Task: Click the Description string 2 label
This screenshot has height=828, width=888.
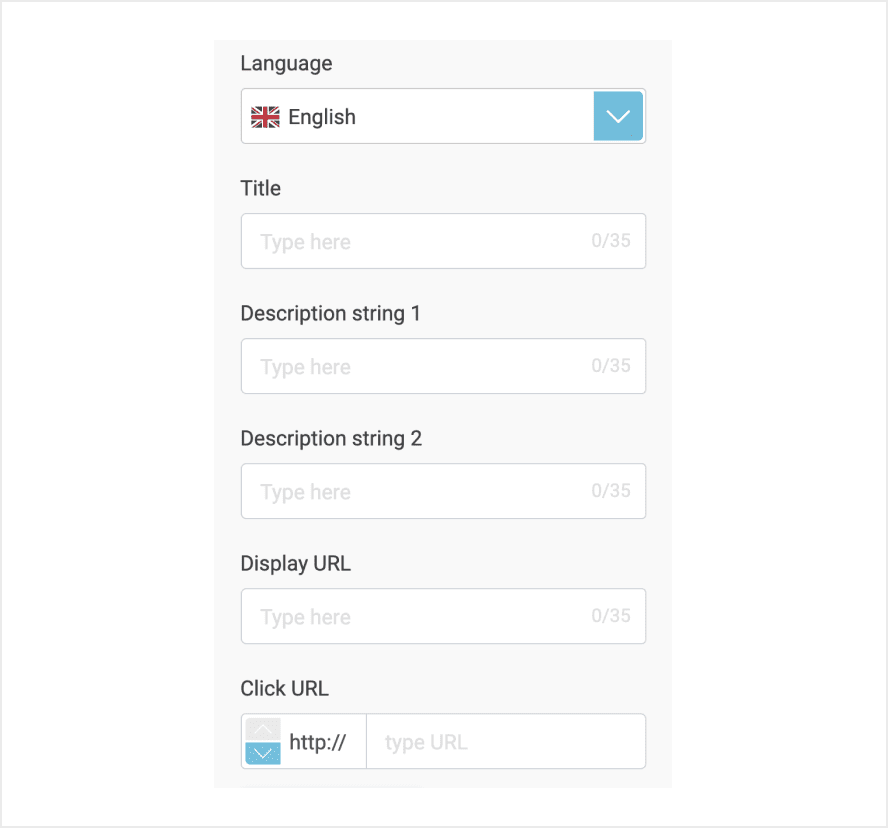Action: click(x=330, y=438)
